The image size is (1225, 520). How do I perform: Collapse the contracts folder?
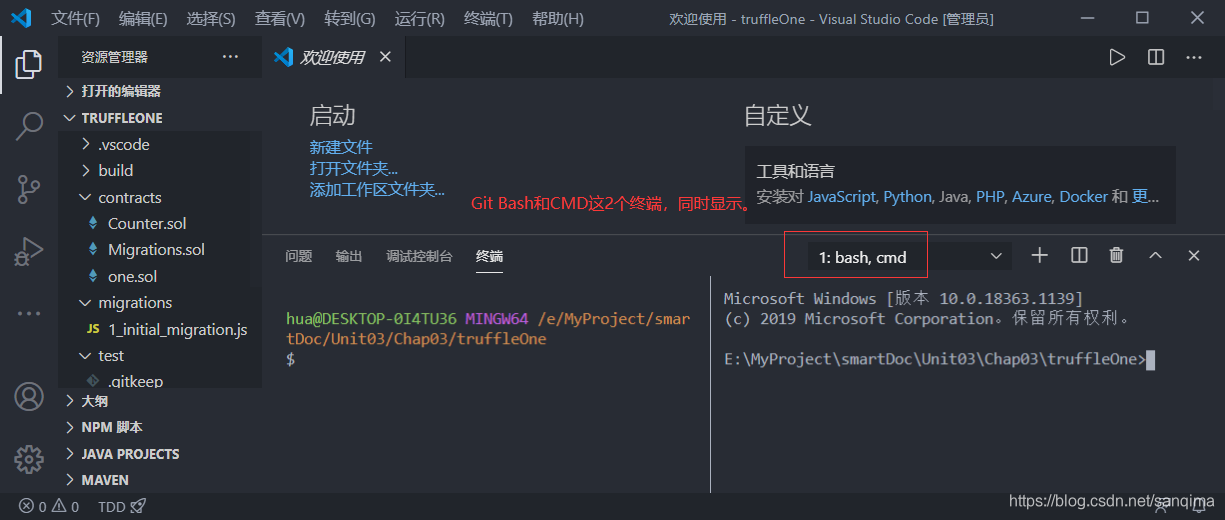(x=160, y=197)
